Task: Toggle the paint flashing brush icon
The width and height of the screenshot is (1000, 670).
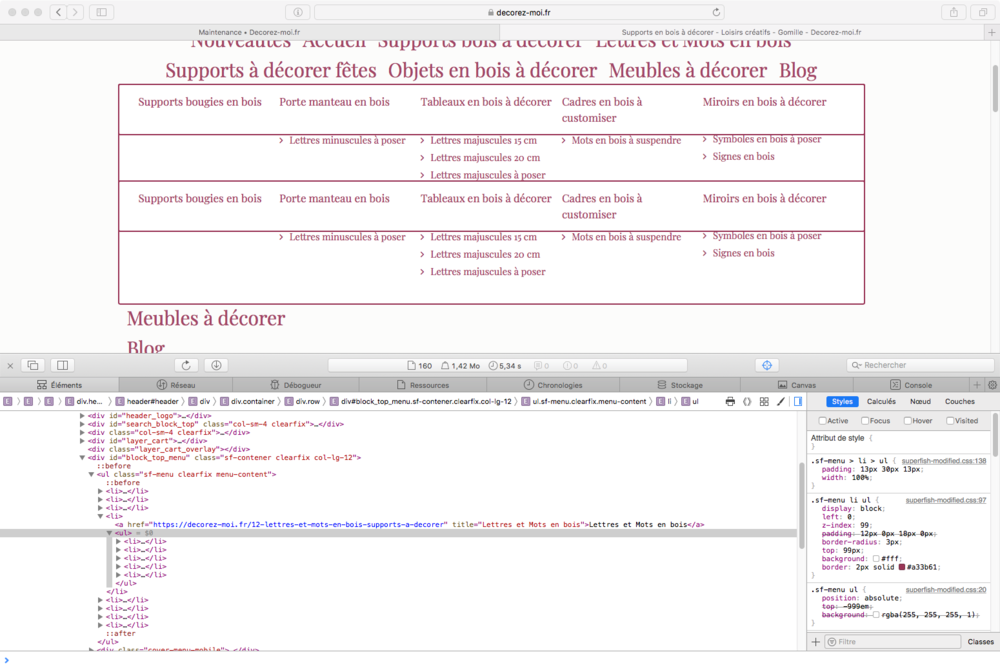Action: 780,401
